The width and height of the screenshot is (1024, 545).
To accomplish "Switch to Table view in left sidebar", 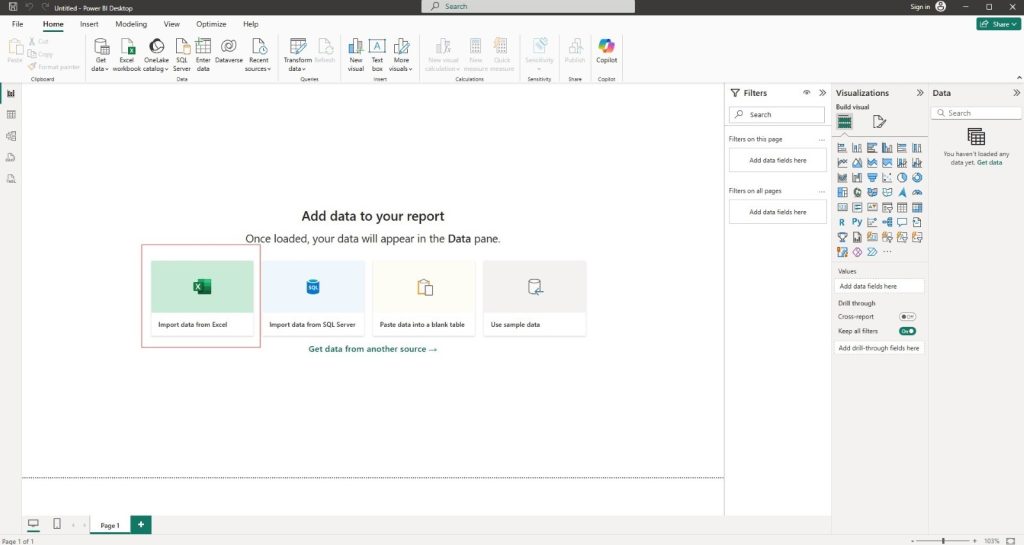I will coord(11,115).
